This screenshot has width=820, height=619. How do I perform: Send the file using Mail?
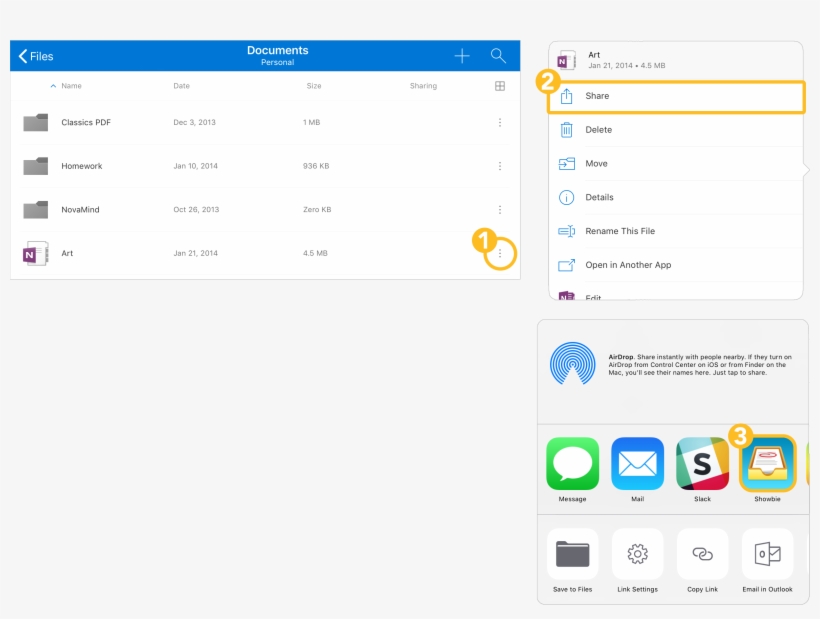coord(637,465)
